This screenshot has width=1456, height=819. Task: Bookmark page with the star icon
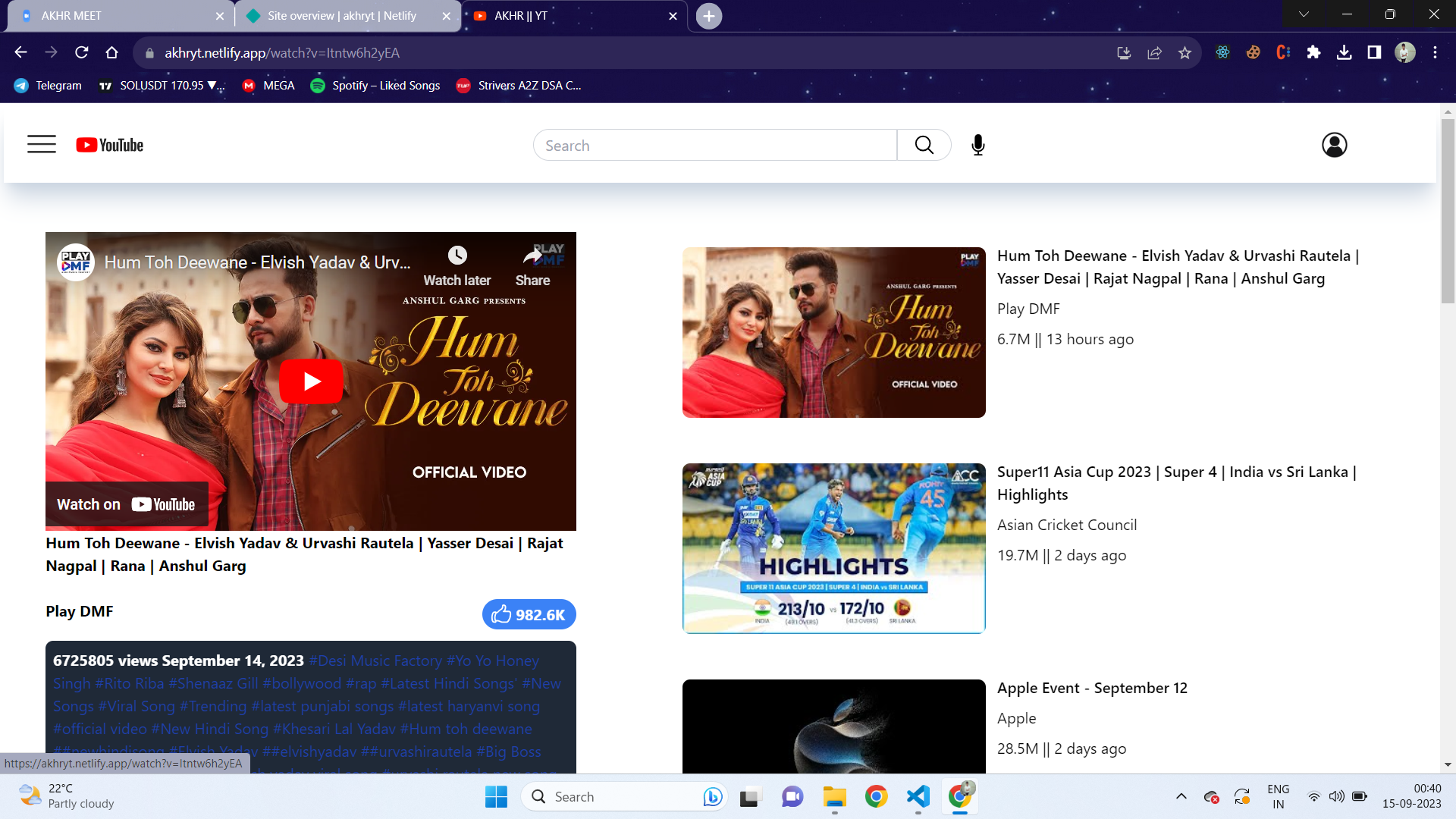click(x=1185, y=52)
